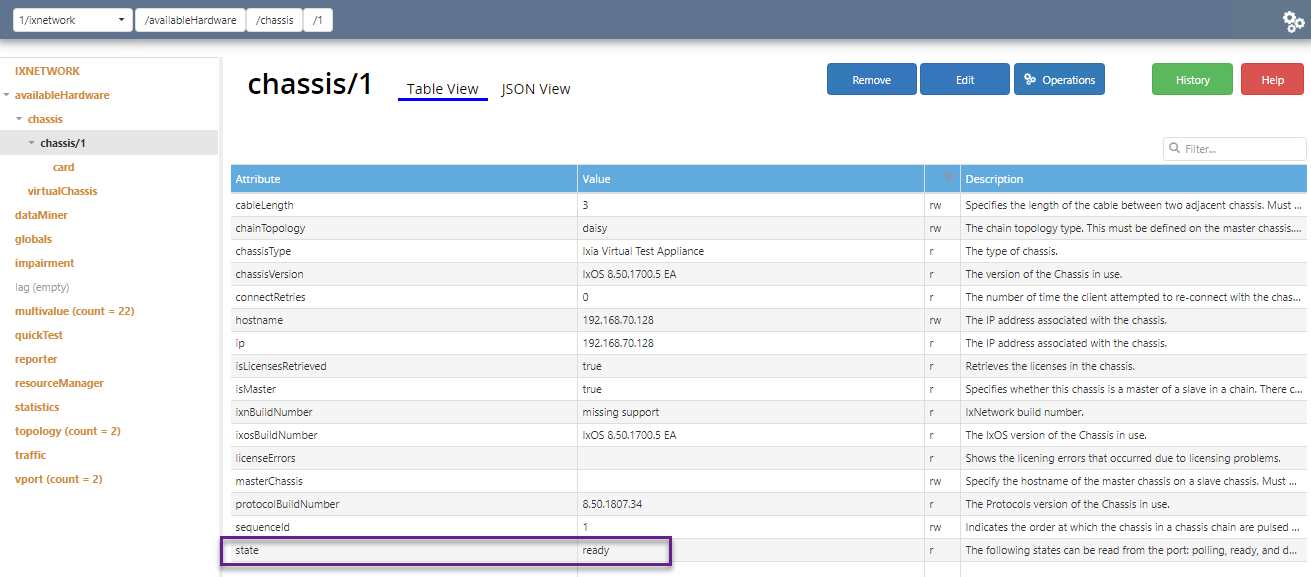Switch to JSON View tab
The width and height of the screenshot is (1311, 577).
(536, 89)
